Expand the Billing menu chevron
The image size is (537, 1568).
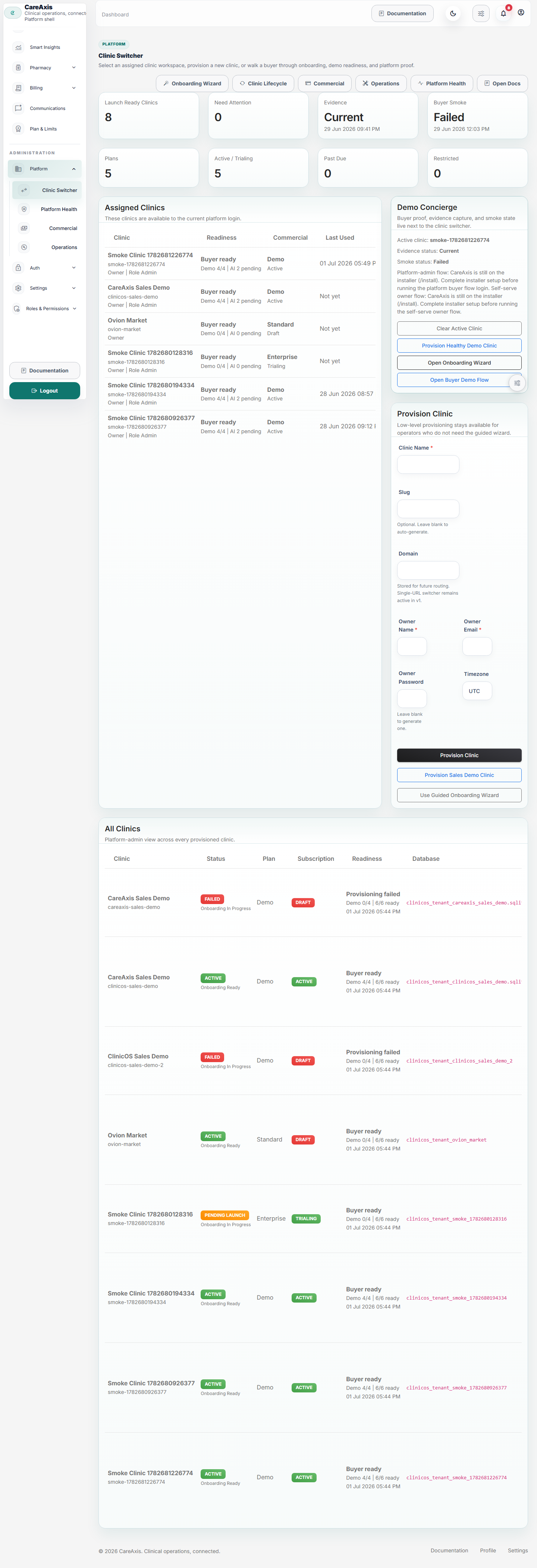(74, 88)
